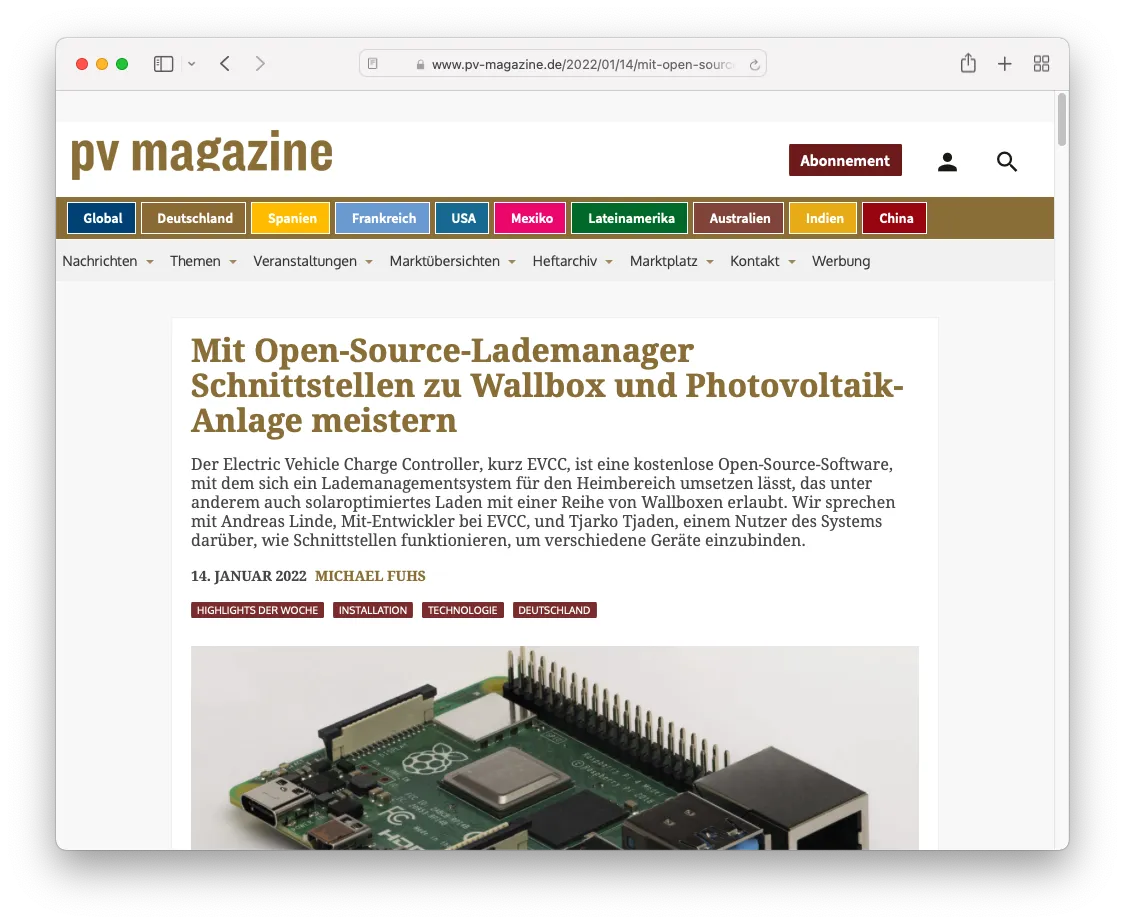
Task: Open the Technologie tag
Action: tap(463, 610)
